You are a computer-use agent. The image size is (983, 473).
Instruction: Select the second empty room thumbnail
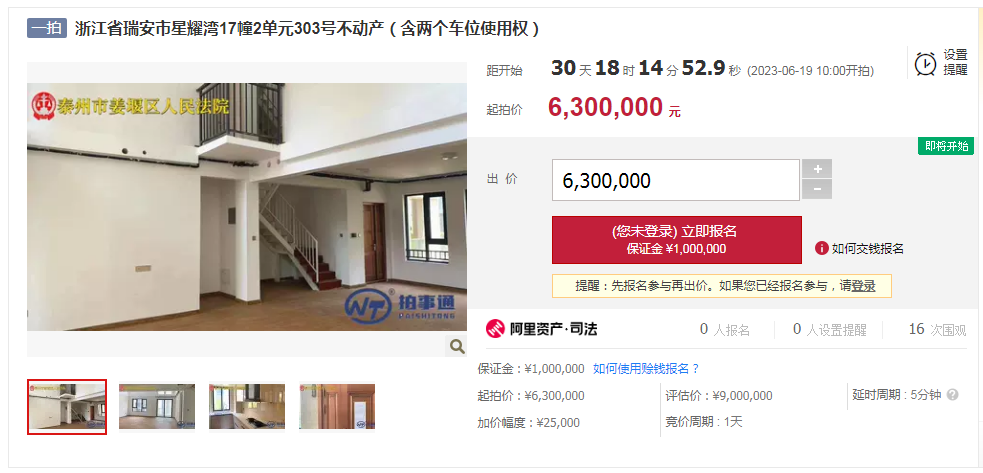click(157, 407)
